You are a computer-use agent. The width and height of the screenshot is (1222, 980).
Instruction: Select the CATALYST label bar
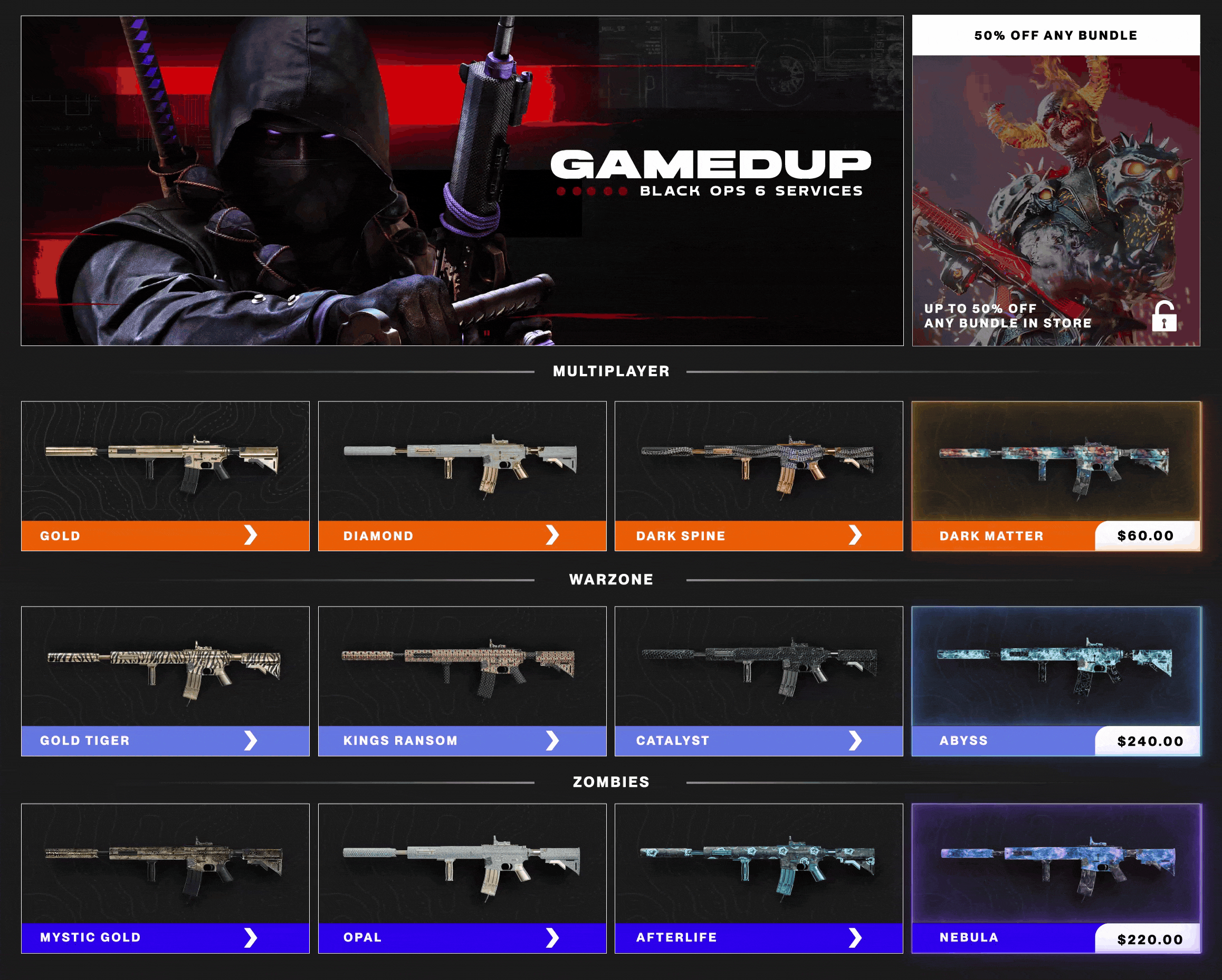coord(759,741)
